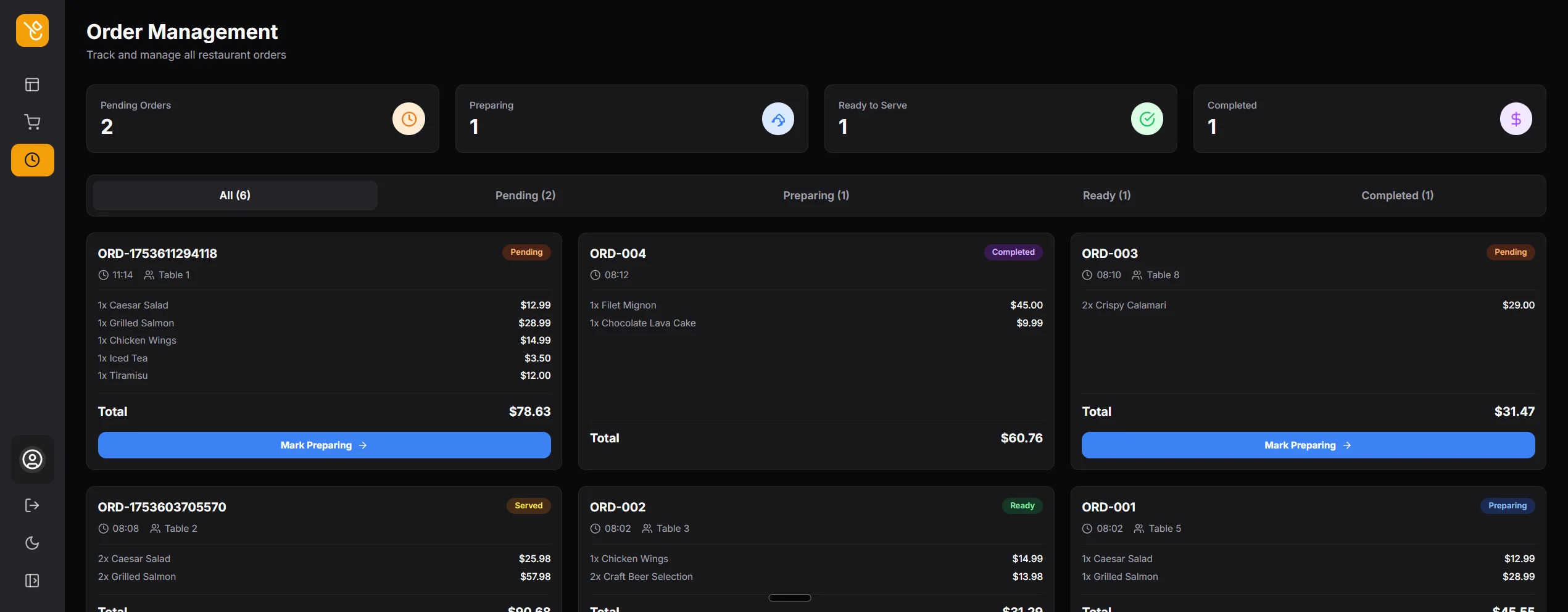This screenshot has height=612, width=1568.
Task: Click the logout icon in sidebar
Action: pos(32,506)
